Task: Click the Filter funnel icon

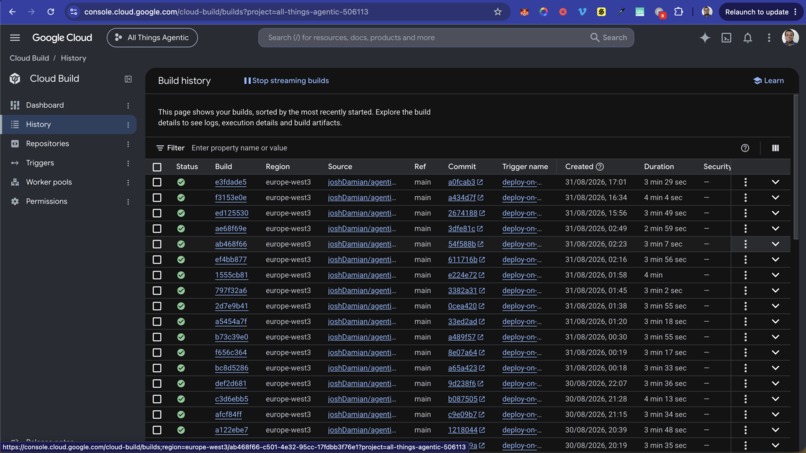Action: click(x=160, y=148)
